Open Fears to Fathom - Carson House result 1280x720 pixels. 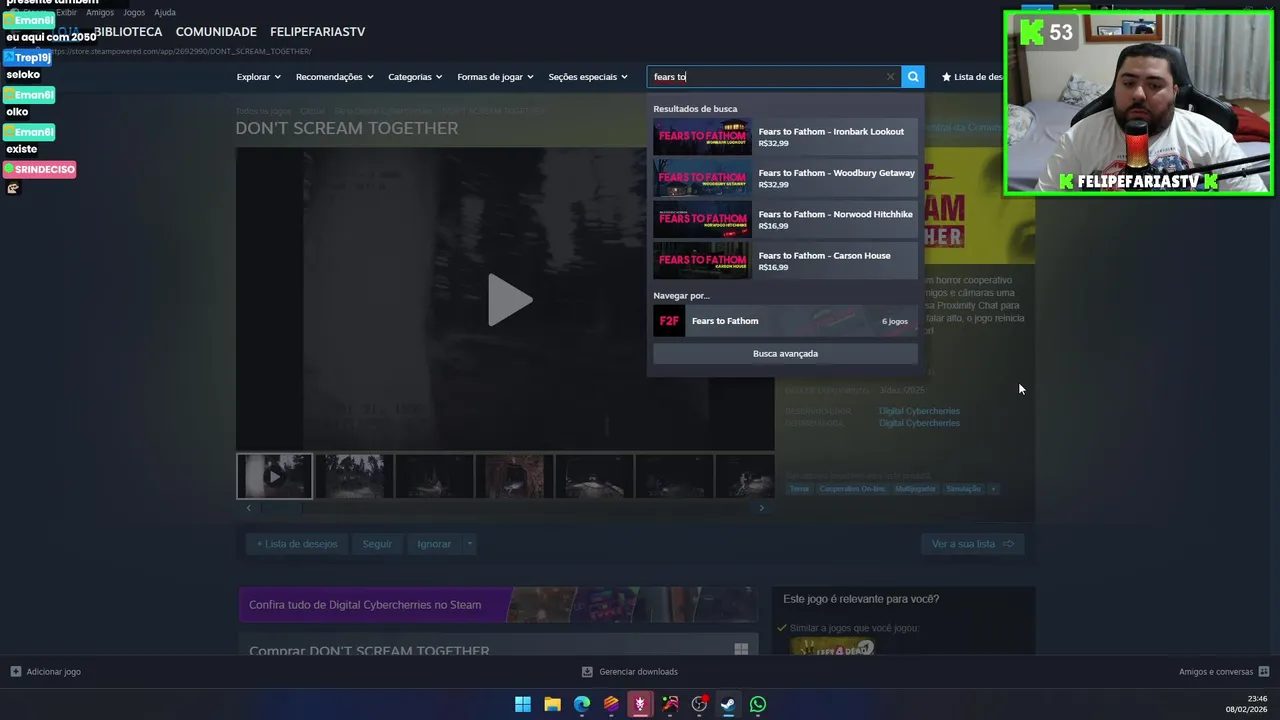click(785, 261)
